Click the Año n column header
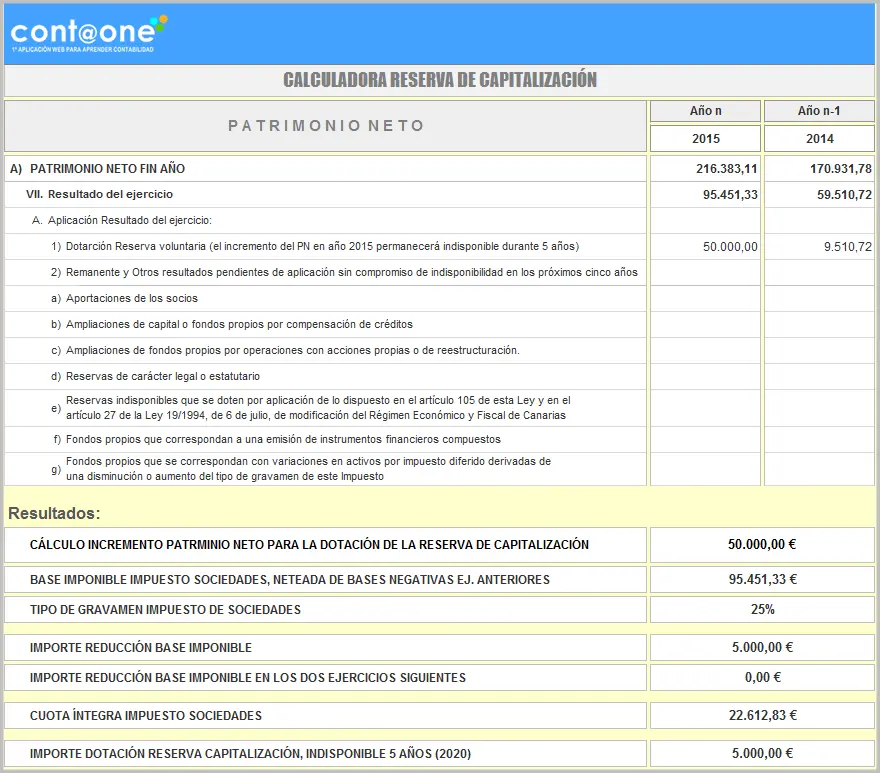This screenshot has width=880, height=773. pos(705,111)
